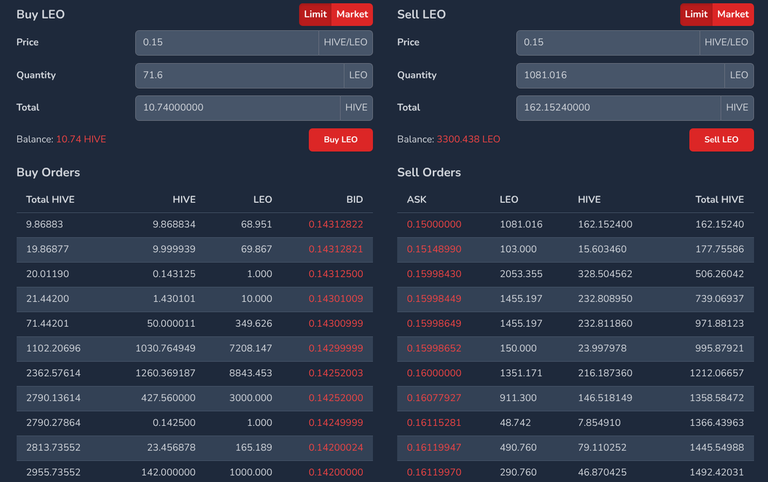This screenshot has height=482, width=768.
Task: Click ask price 0.16119970
Action: [x=434, y=472]
